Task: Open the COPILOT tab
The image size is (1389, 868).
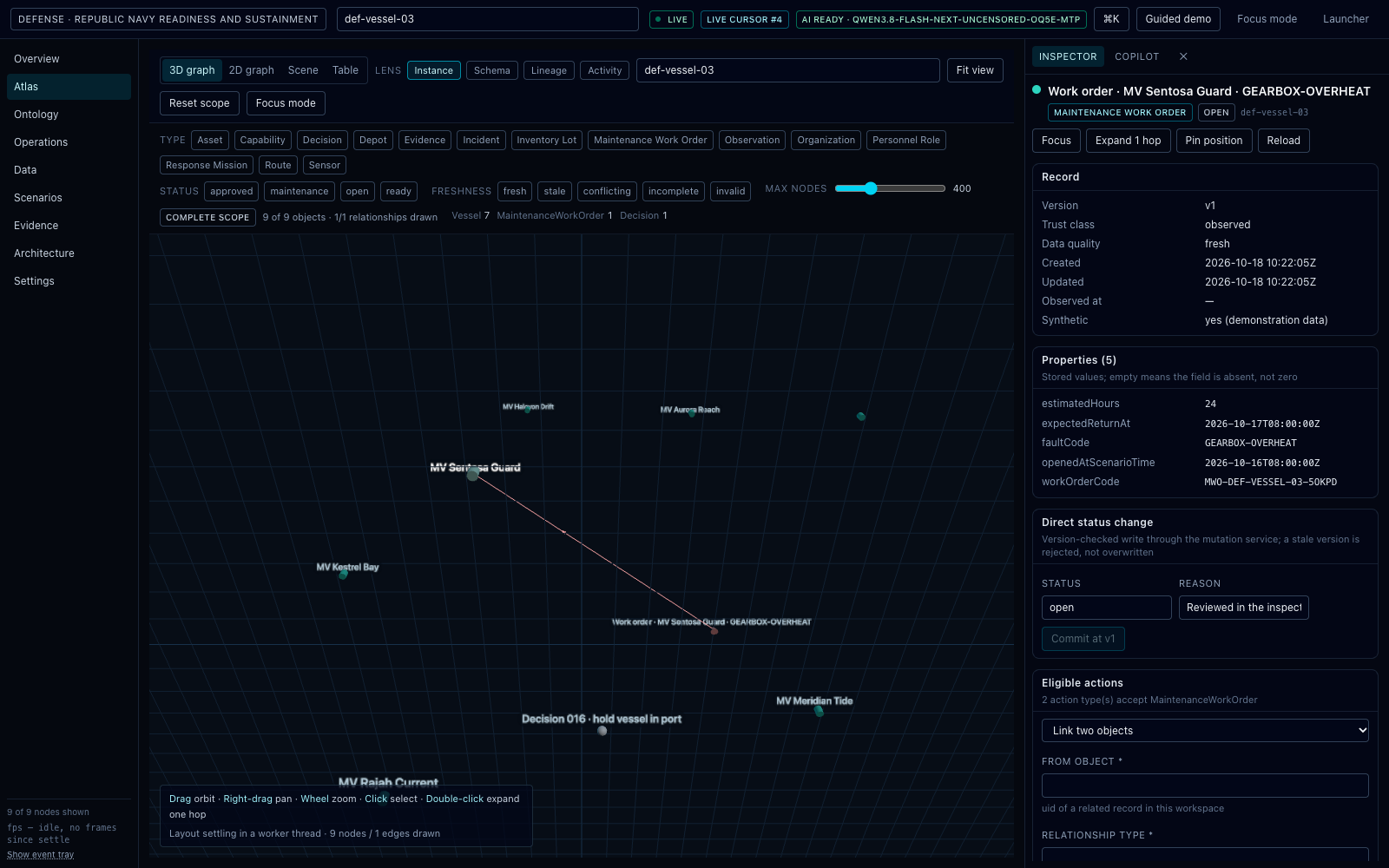Action: tap(1137, 56)
